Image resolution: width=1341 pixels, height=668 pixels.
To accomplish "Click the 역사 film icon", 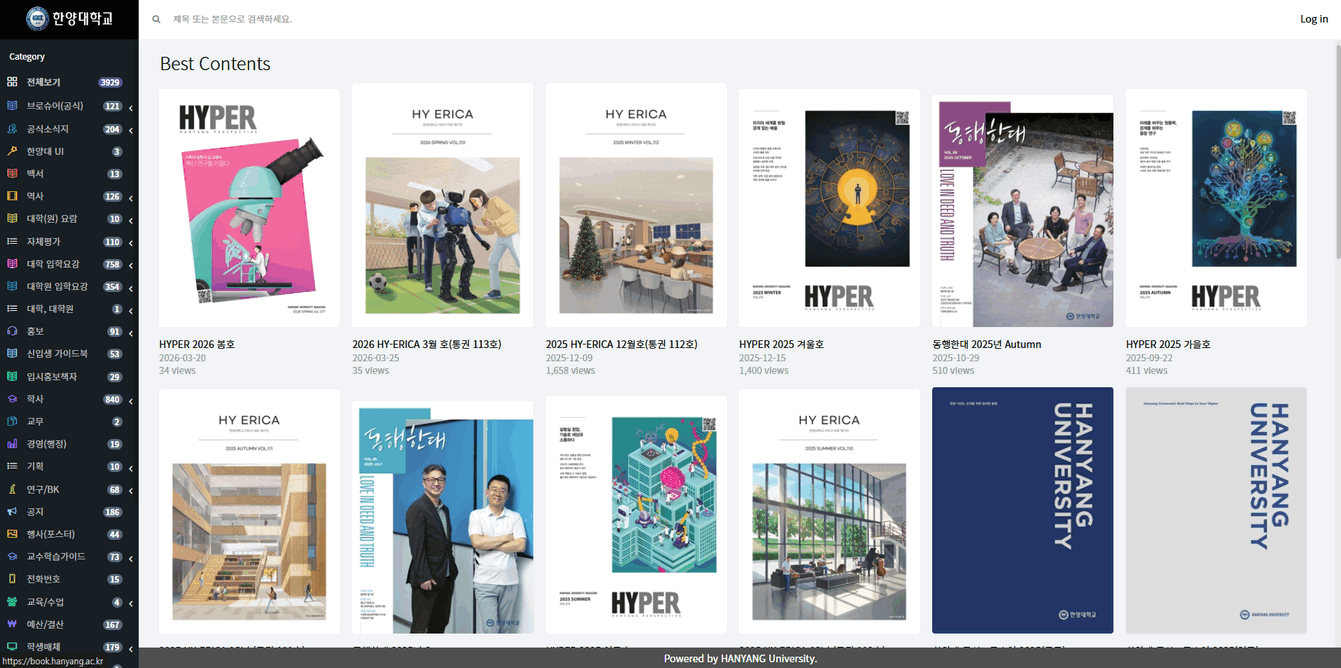I will pos(12,196).
